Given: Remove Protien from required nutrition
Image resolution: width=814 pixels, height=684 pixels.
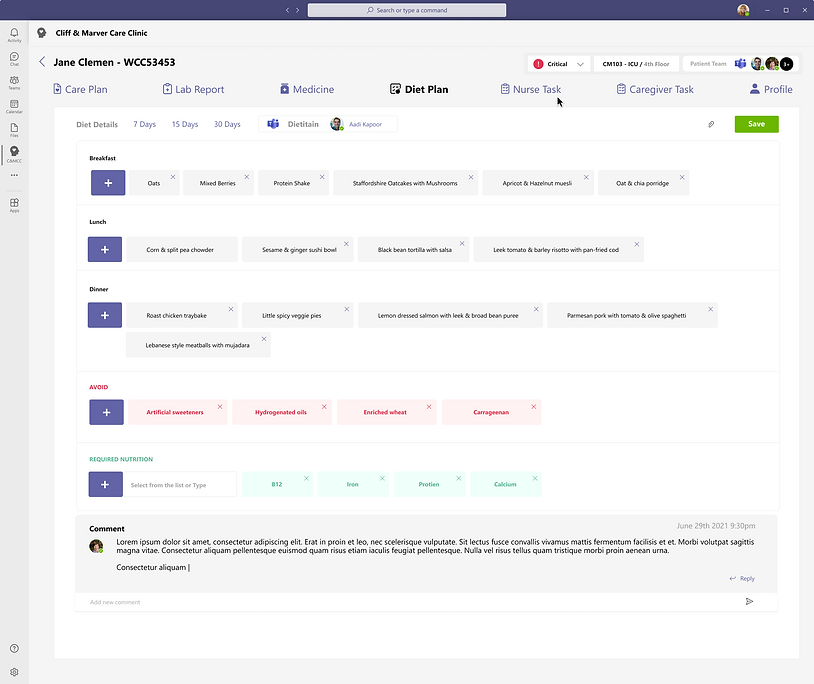Looking at the screenshot, I should coord(459,478).
